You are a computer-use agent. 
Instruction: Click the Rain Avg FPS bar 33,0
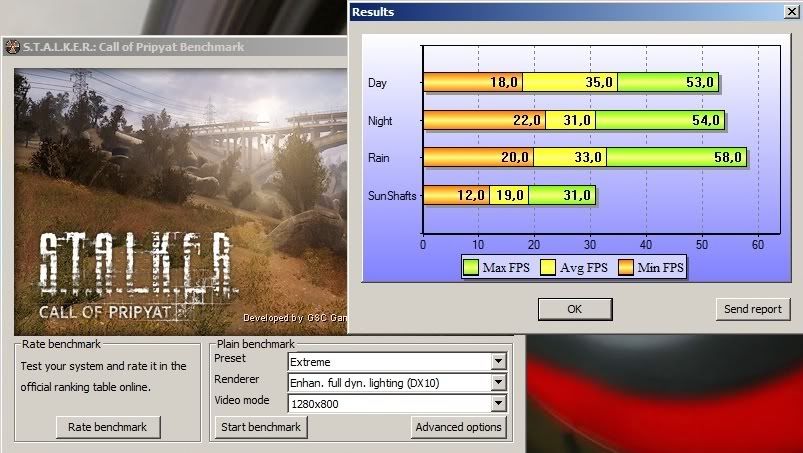[570, 157]
